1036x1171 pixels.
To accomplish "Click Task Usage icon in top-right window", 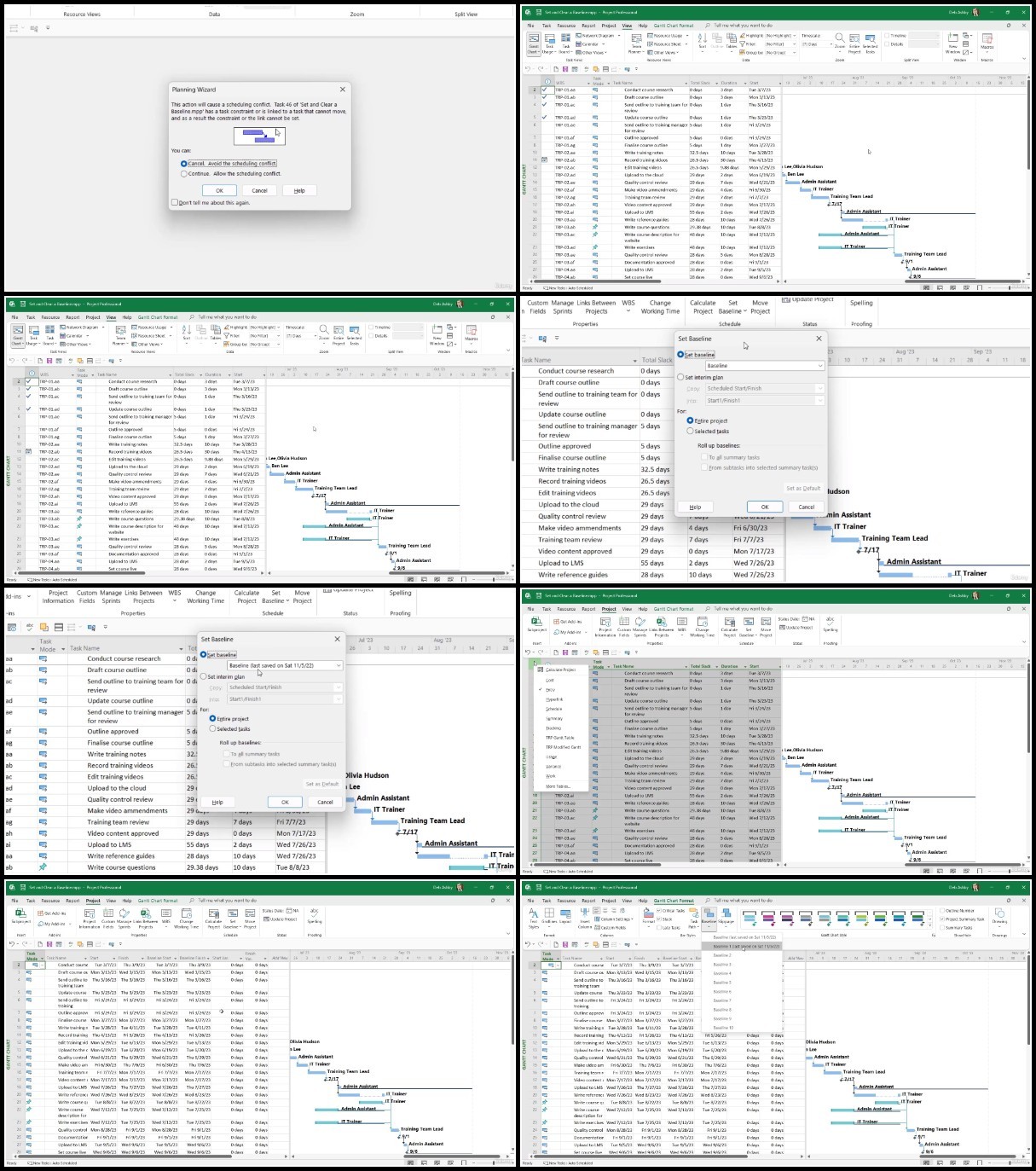I will (x=549, y=43).
